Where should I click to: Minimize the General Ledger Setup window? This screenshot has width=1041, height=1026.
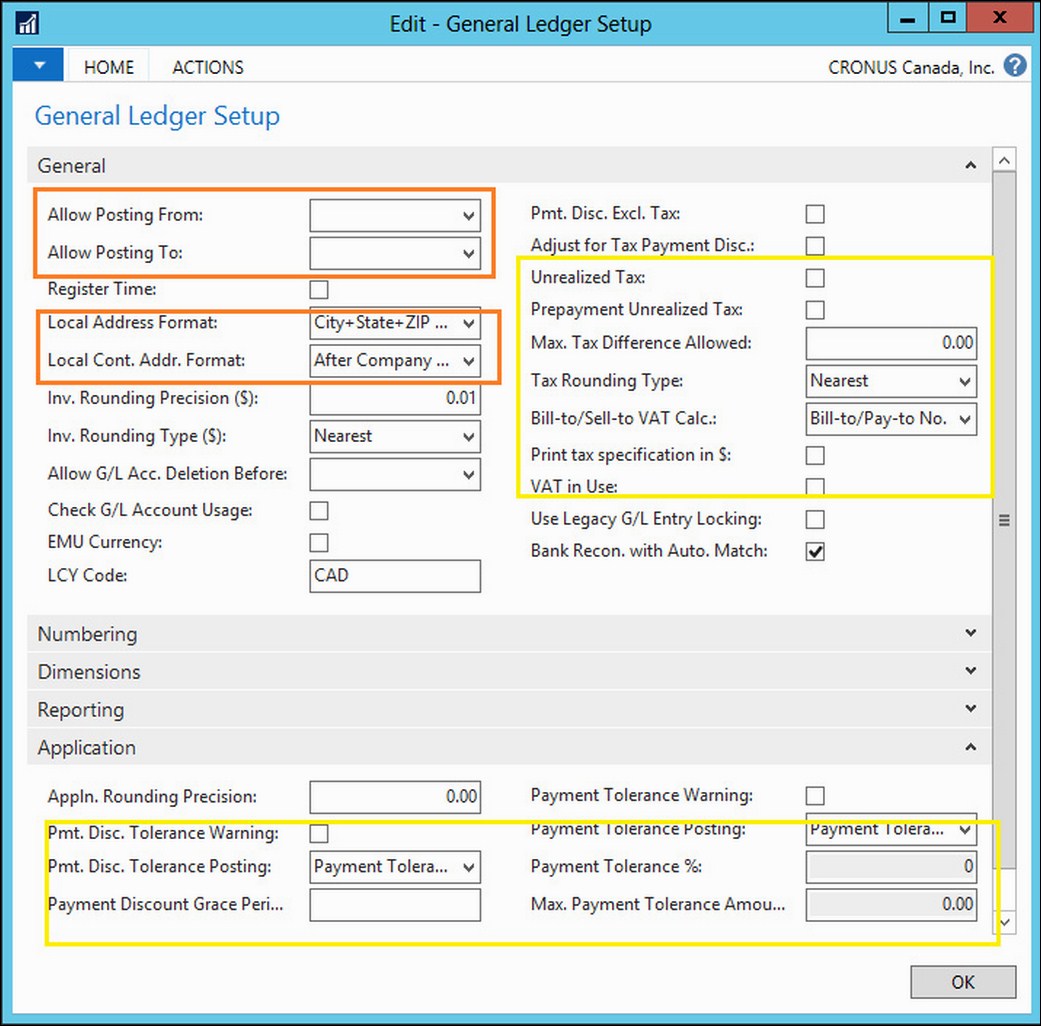coord(908,18)
